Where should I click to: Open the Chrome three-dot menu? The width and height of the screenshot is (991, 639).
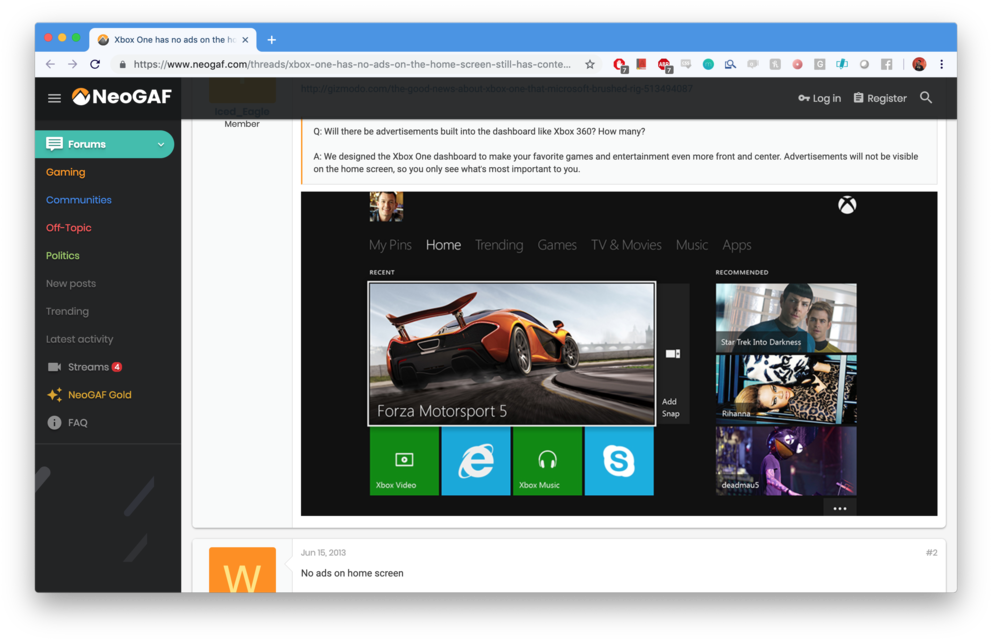click(x=942, y=64)
